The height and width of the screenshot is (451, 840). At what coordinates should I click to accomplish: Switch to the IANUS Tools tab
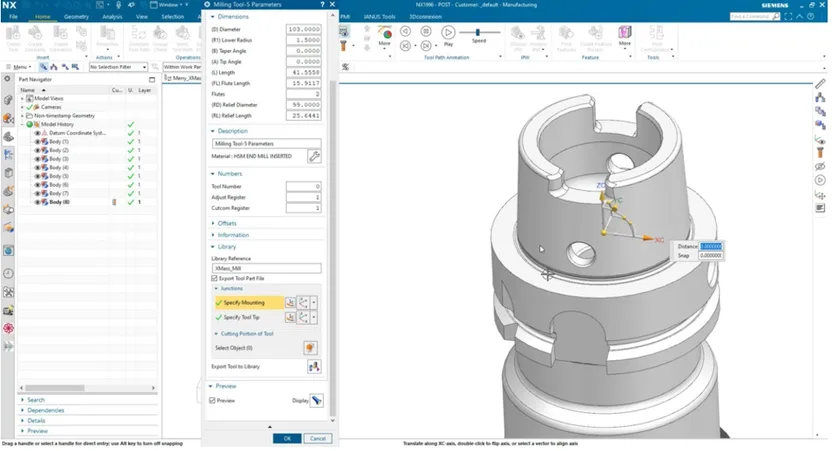(379, 17)
